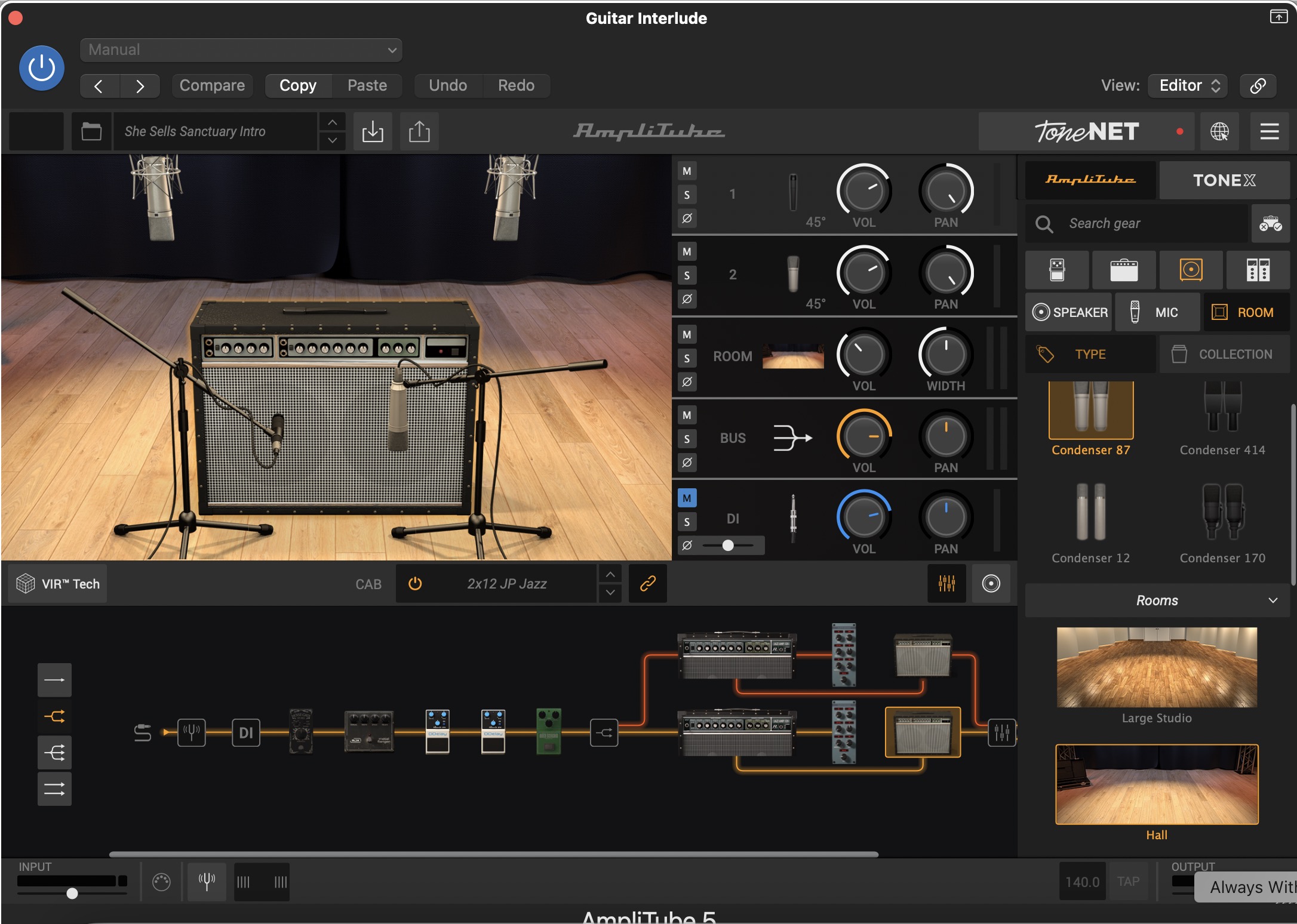Solo the BUS channel

pyautogui.click(x=687, y=439)
